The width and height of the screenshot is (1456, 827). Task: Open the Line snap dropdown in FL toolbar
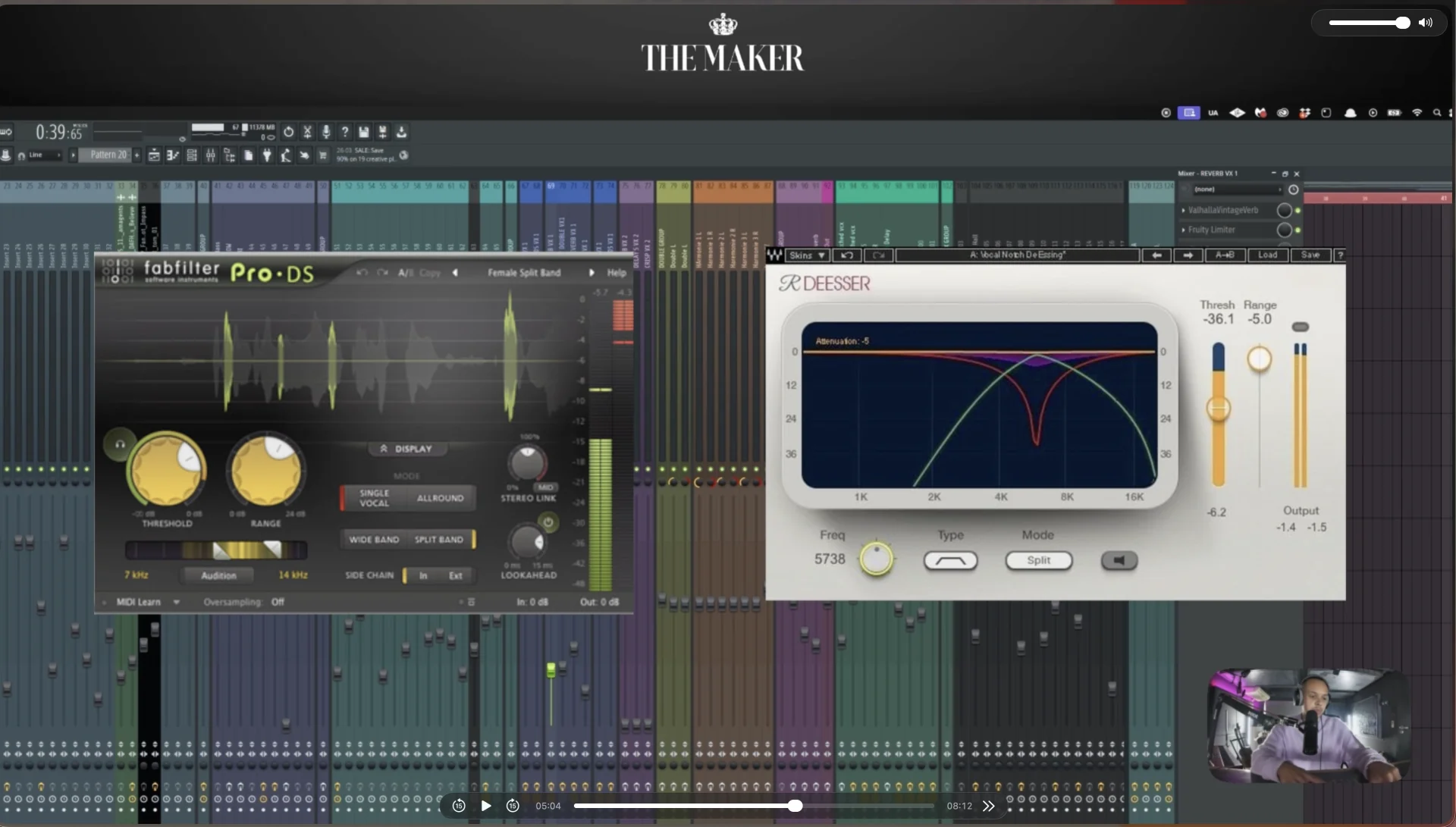[45, 155]
